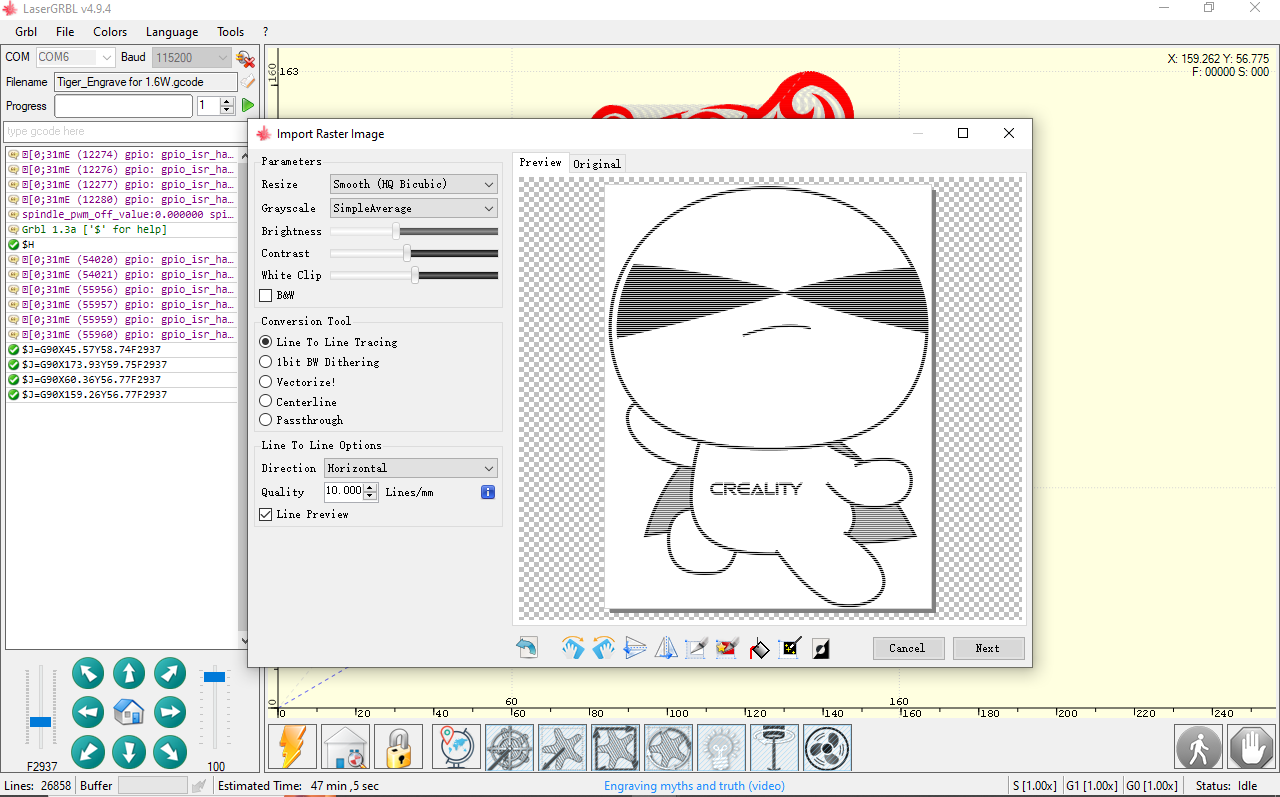Click the blower stand custom button
This screenshot has height=797, width=1280.
774,747
